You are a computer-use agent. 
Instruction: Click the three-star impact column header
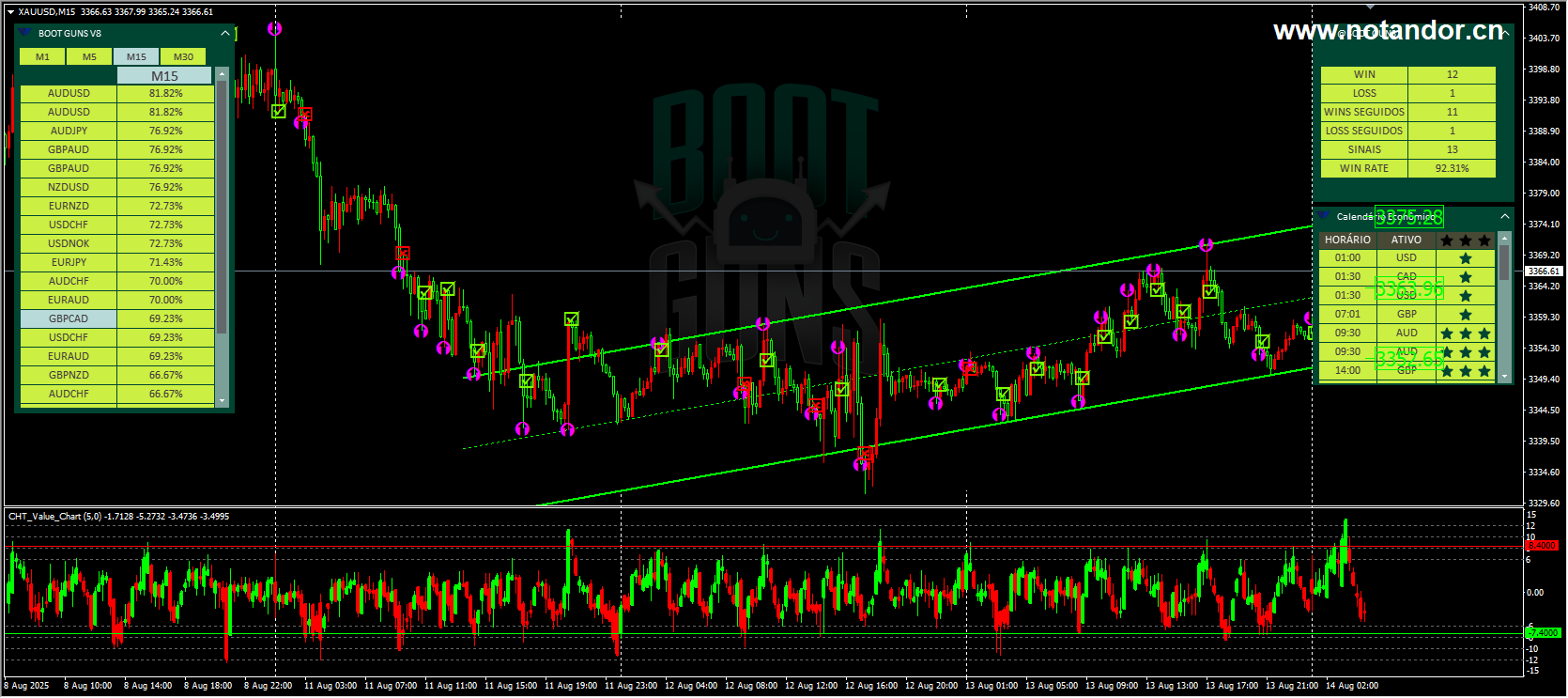pyautogui.click(x=1466, y=240)
